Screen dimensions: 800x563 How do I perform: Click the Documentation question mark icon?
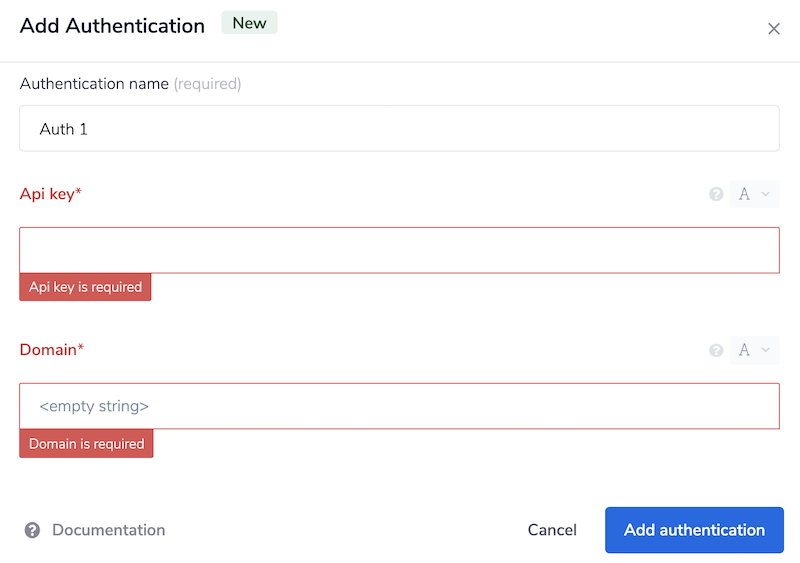[x=32, y=530]
